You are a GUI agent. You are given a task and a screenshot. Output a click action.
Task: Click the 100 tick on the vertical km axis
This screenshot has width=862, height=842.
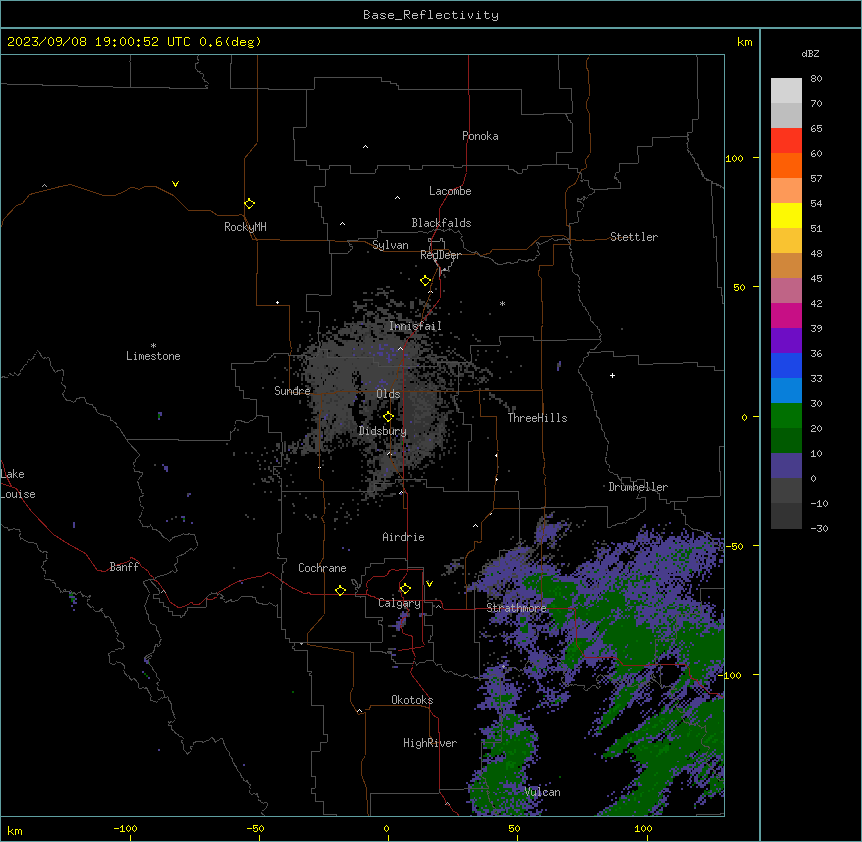click(x=734, y=158)
